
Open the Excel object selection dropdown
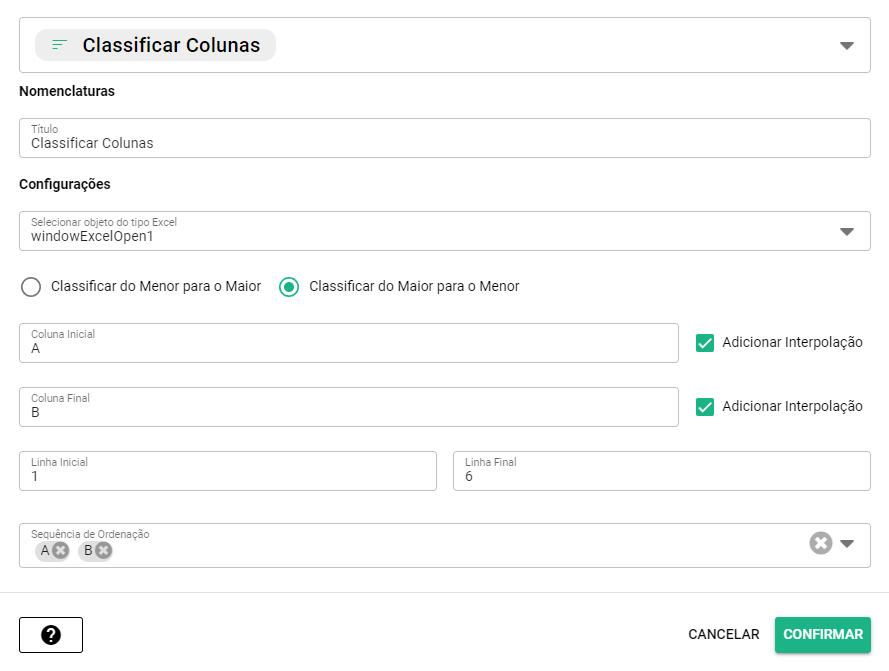[x=846, y=232]
